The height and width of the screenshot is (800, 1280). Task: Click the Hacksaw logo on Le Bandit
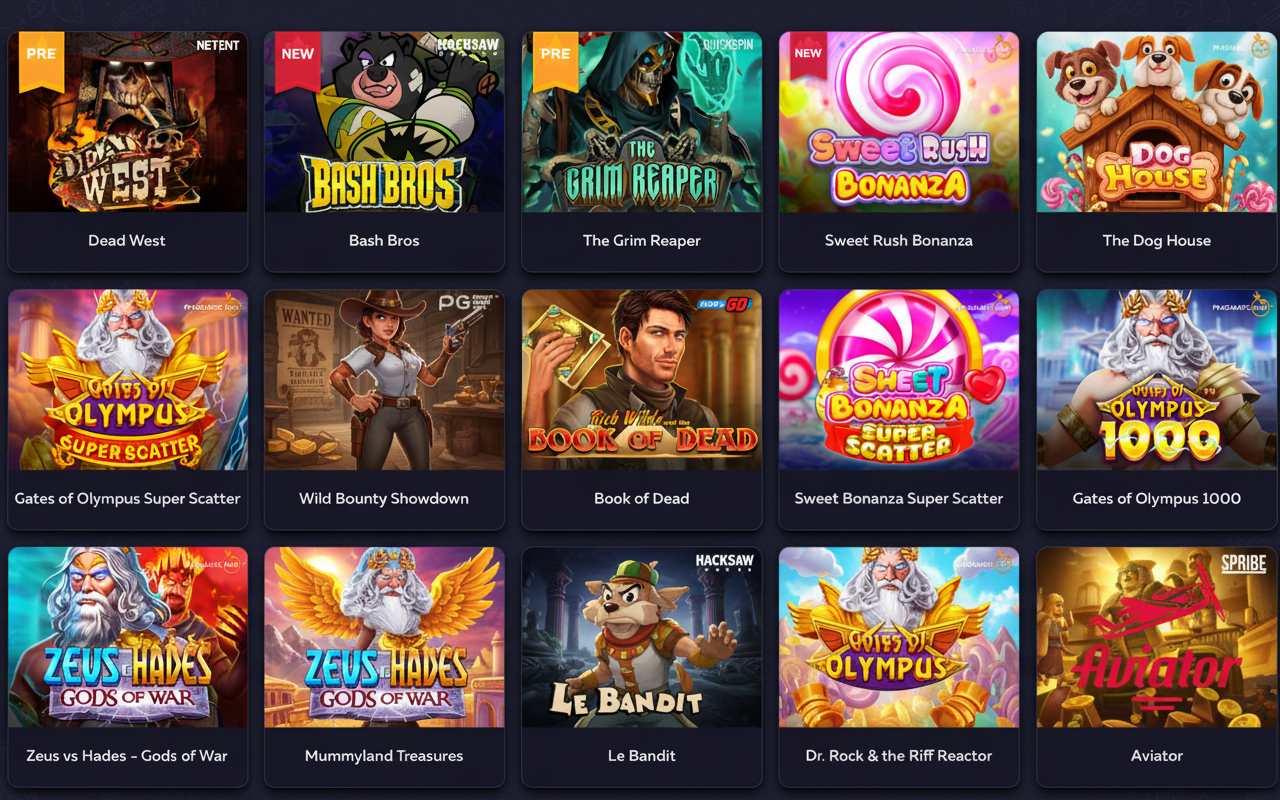point(724,563)
